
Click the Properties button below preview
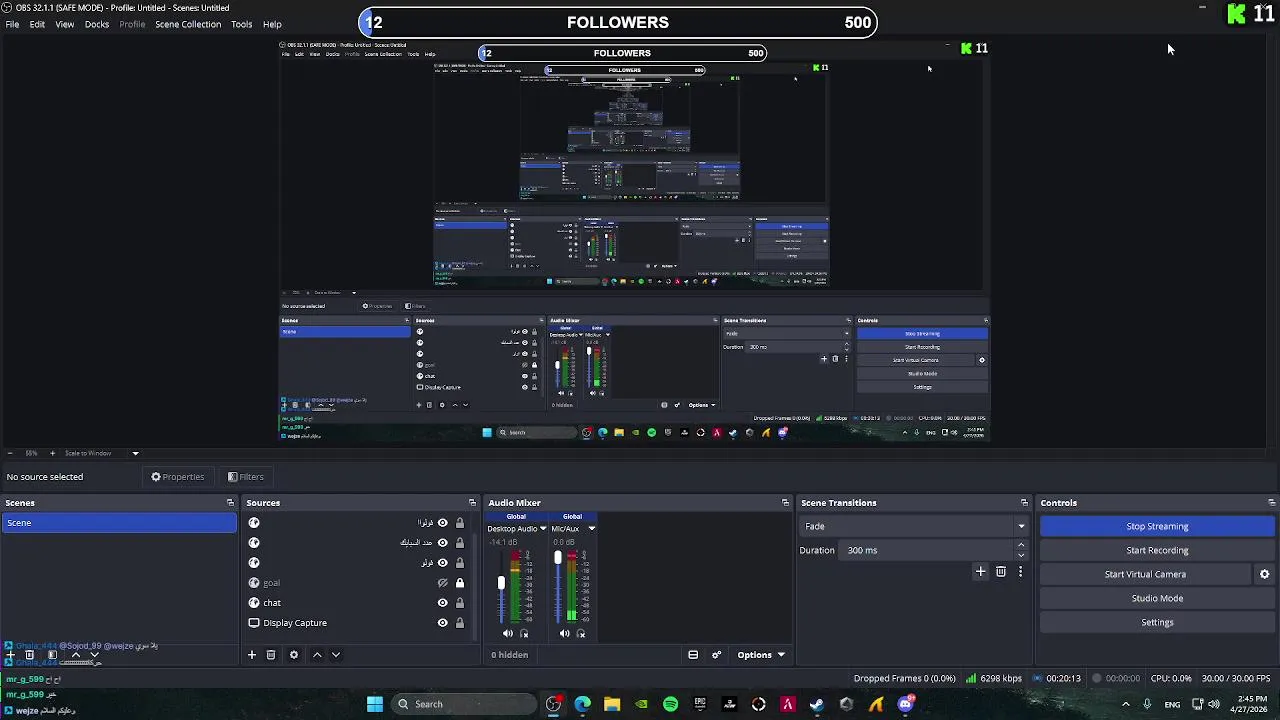pyautogui.click(x=177, y=477)
